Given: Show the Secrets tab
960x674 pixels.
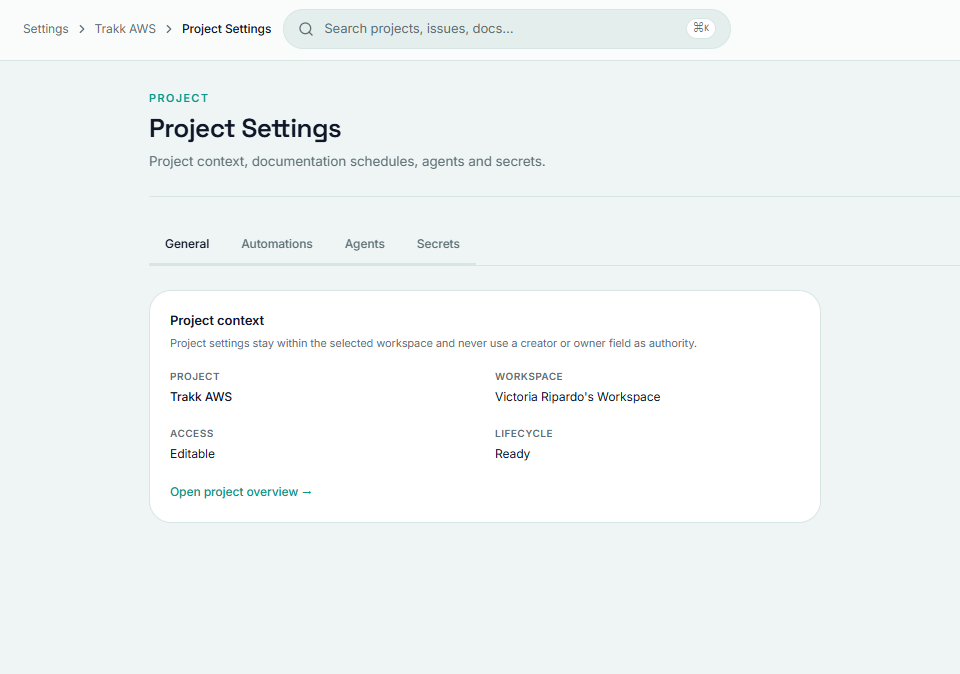Looking at the screenshot, I should tap(438, 244).
